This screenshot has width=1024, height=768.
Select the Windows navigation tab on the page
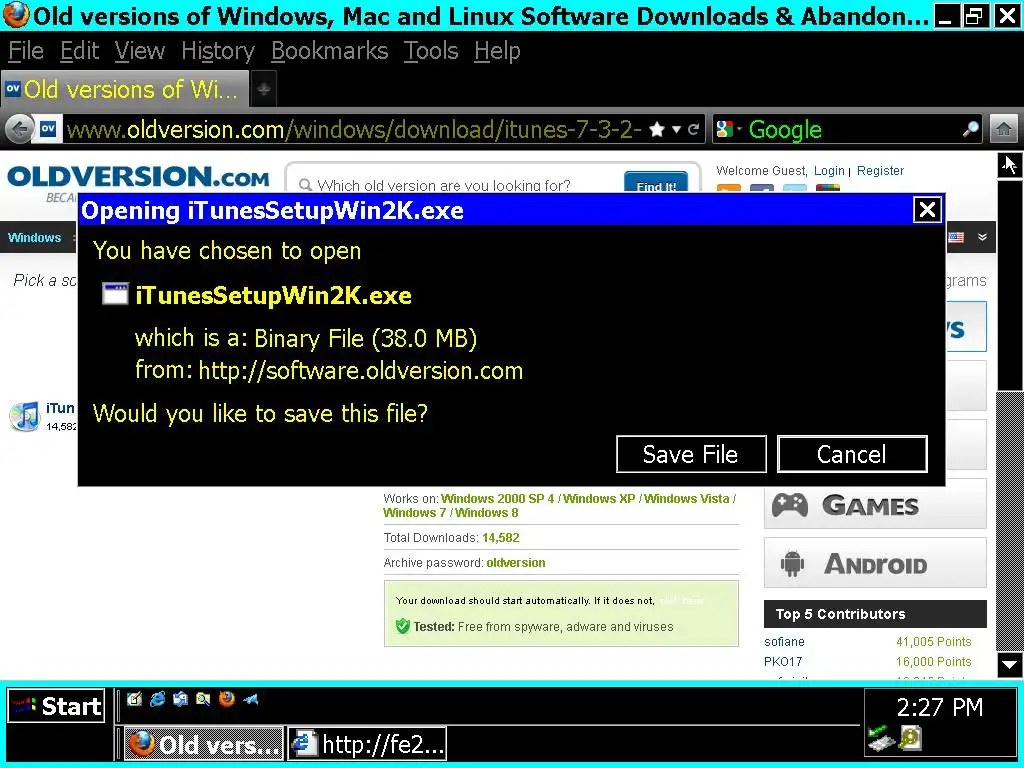tap(34, 238)
